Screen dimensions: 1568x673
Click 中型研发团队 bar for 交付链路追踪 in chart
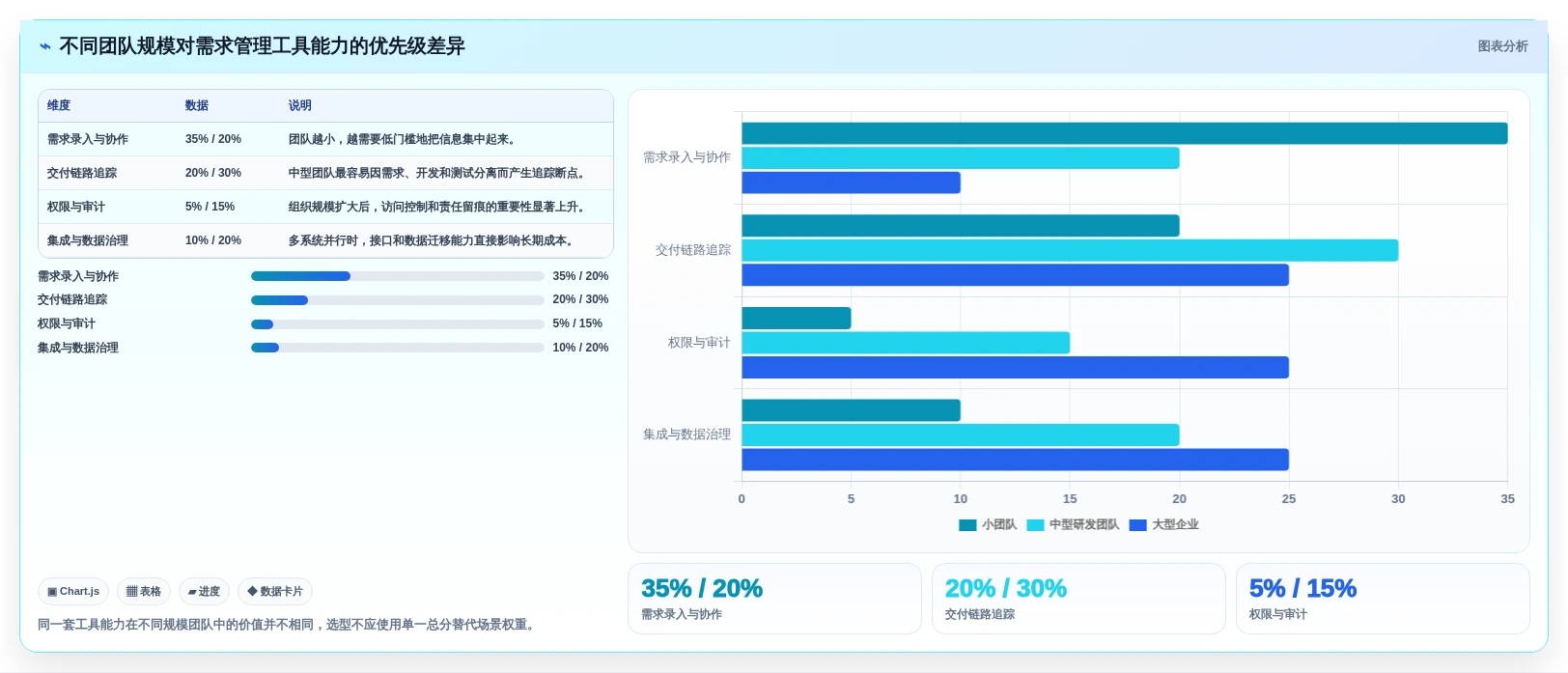point(1070,250)
